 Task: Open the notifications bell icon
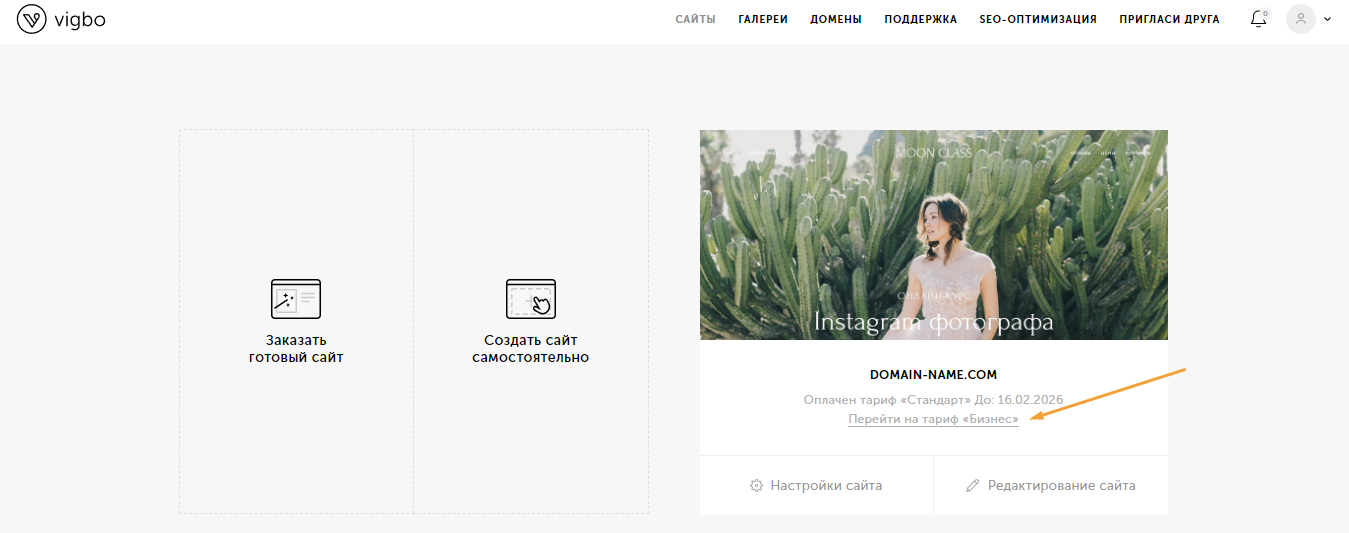click(x=1259, y=19)
